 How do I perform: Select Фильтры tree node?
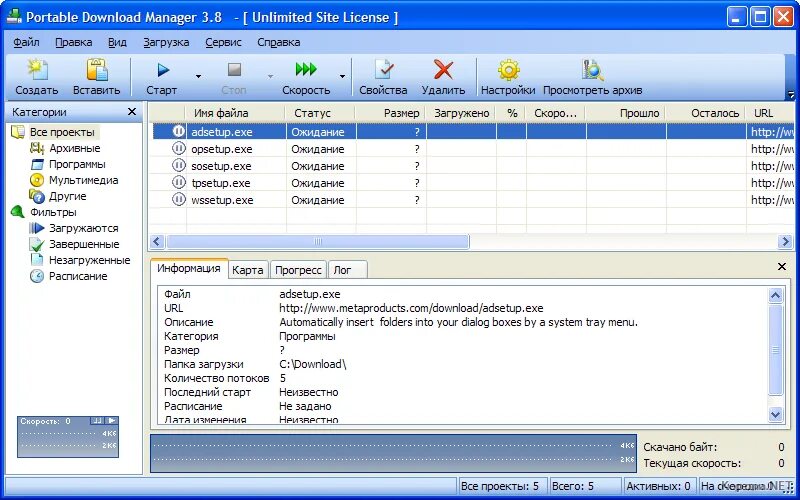coord(53,212)
